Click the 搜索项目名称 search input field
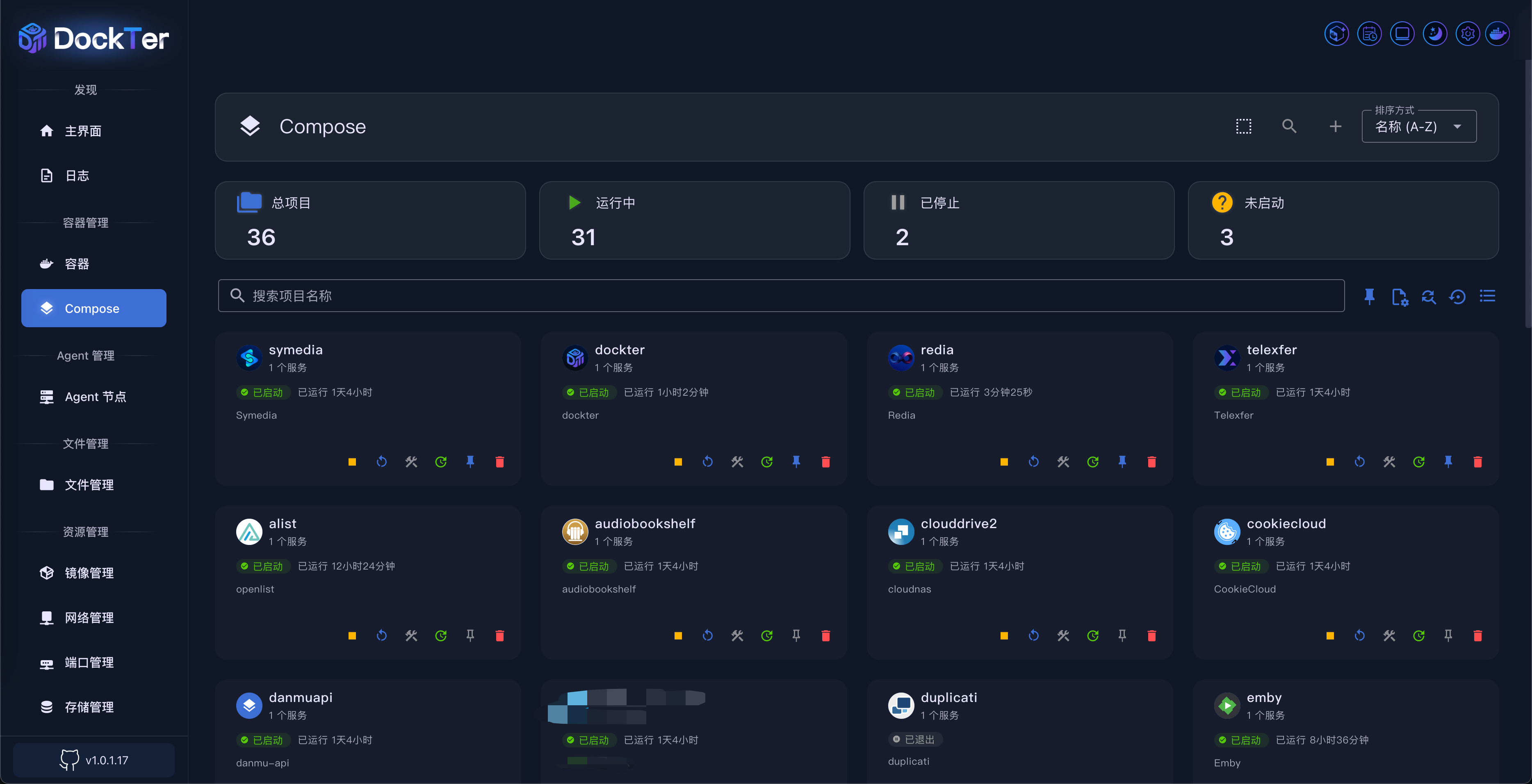Screen dimensions: 1532x784 (780, 296)
